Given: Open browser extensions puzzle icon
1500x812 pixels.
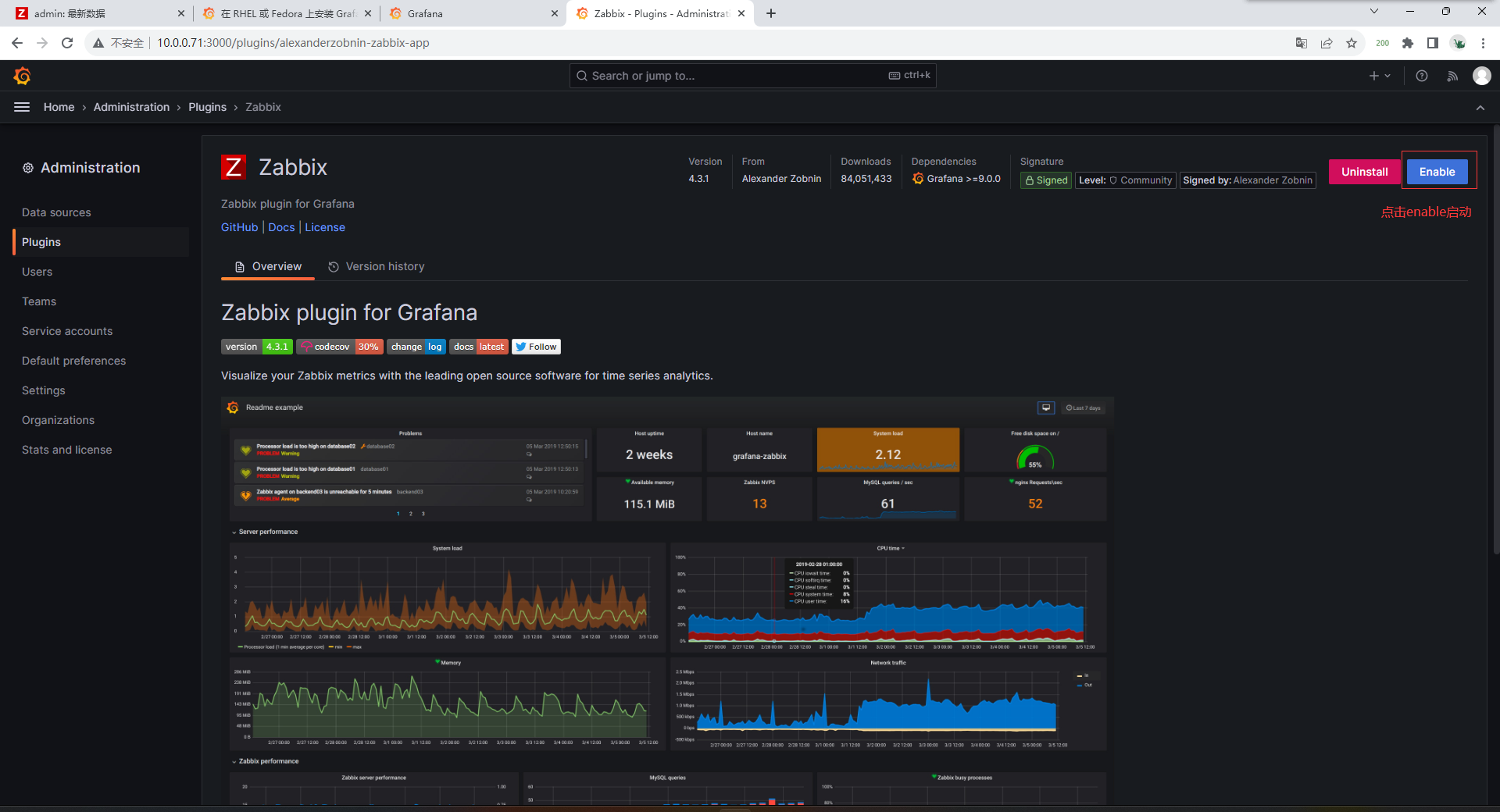Looking at the screenshot, I should pos(1408,43).
